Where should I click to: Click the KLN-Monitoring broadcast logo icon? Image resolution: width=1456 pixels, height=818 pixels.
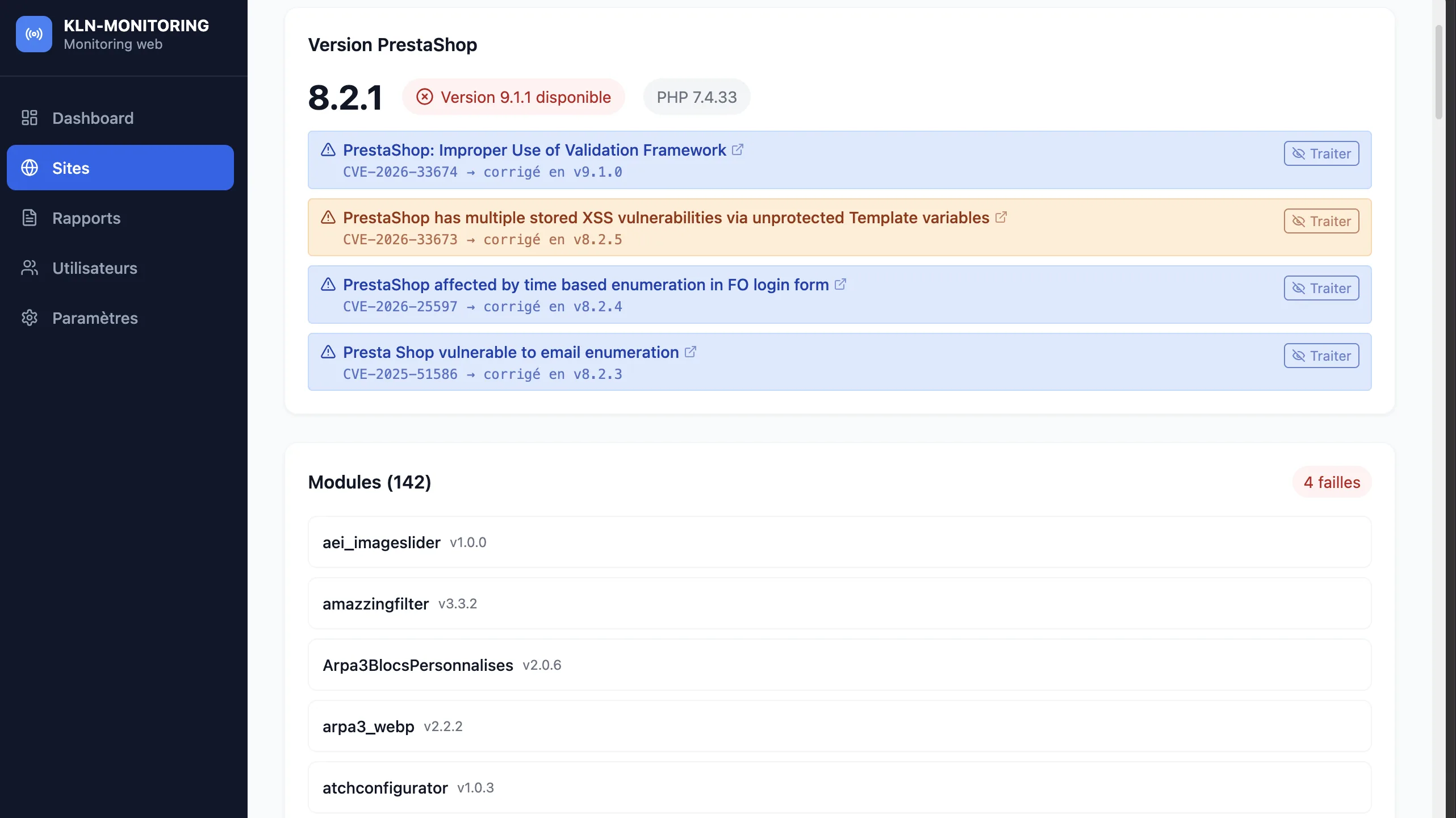[x=34, y=34]
